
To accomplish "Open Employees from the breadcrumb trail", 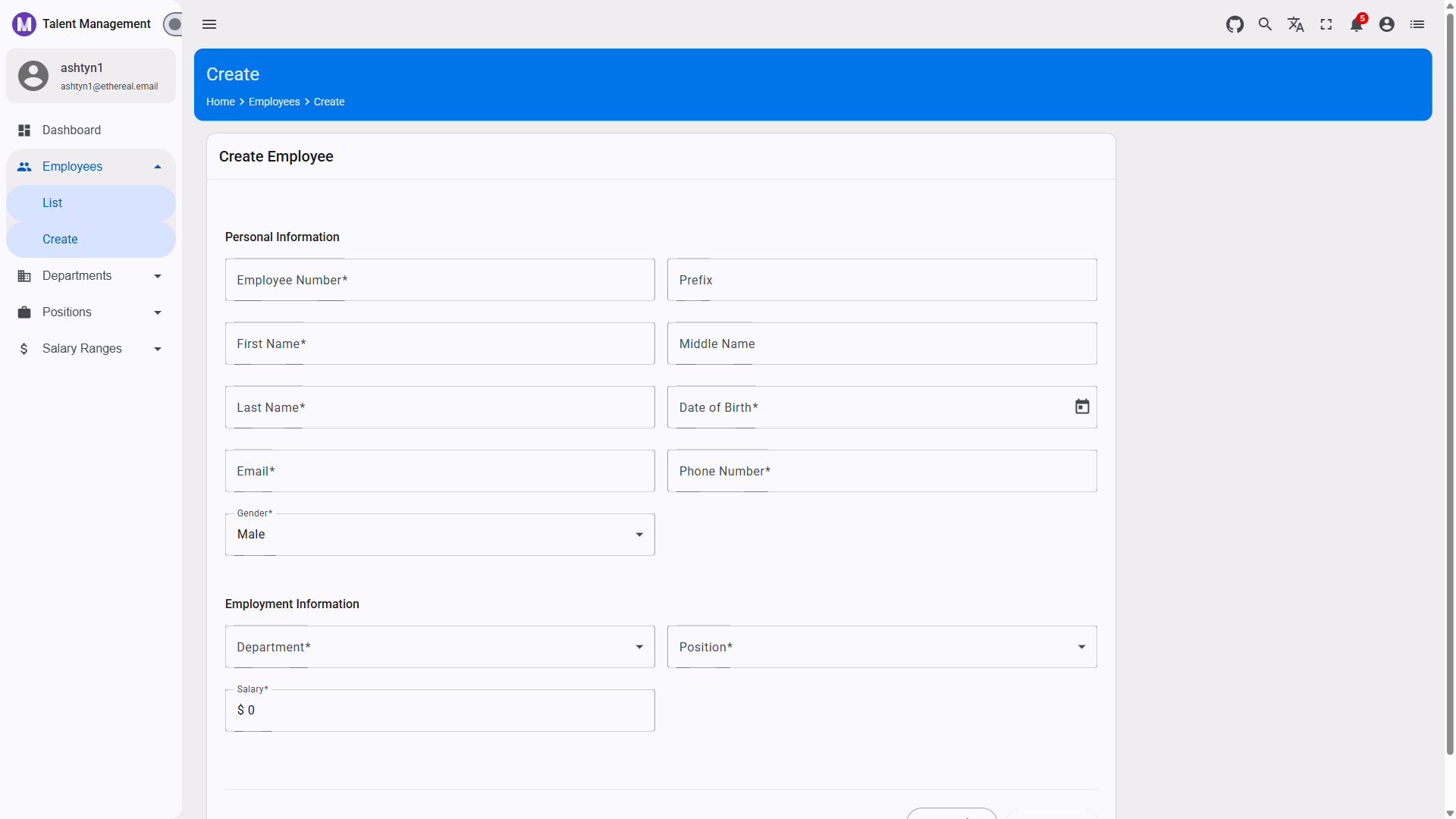I will click(x=274, y=102).
